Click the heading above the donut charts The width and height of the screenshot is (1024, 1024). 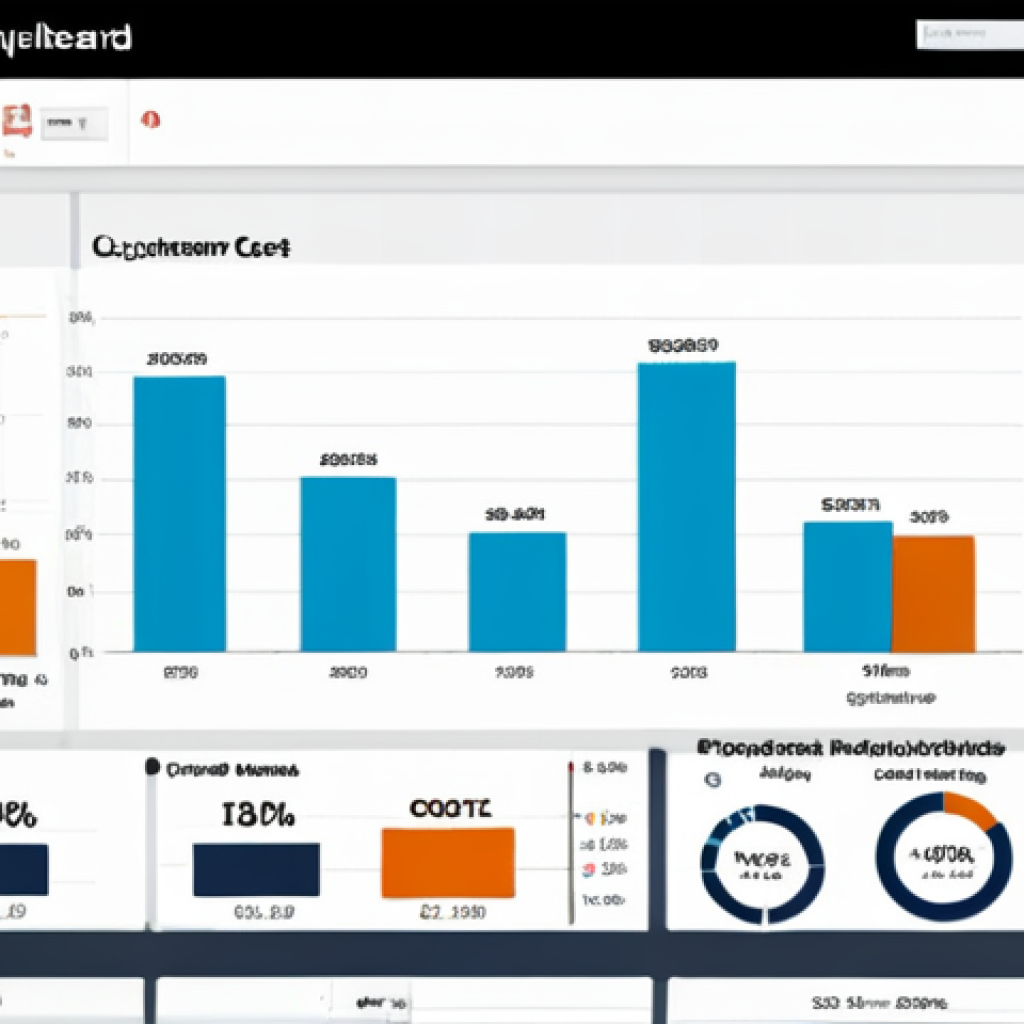click(x=850, y=748)
